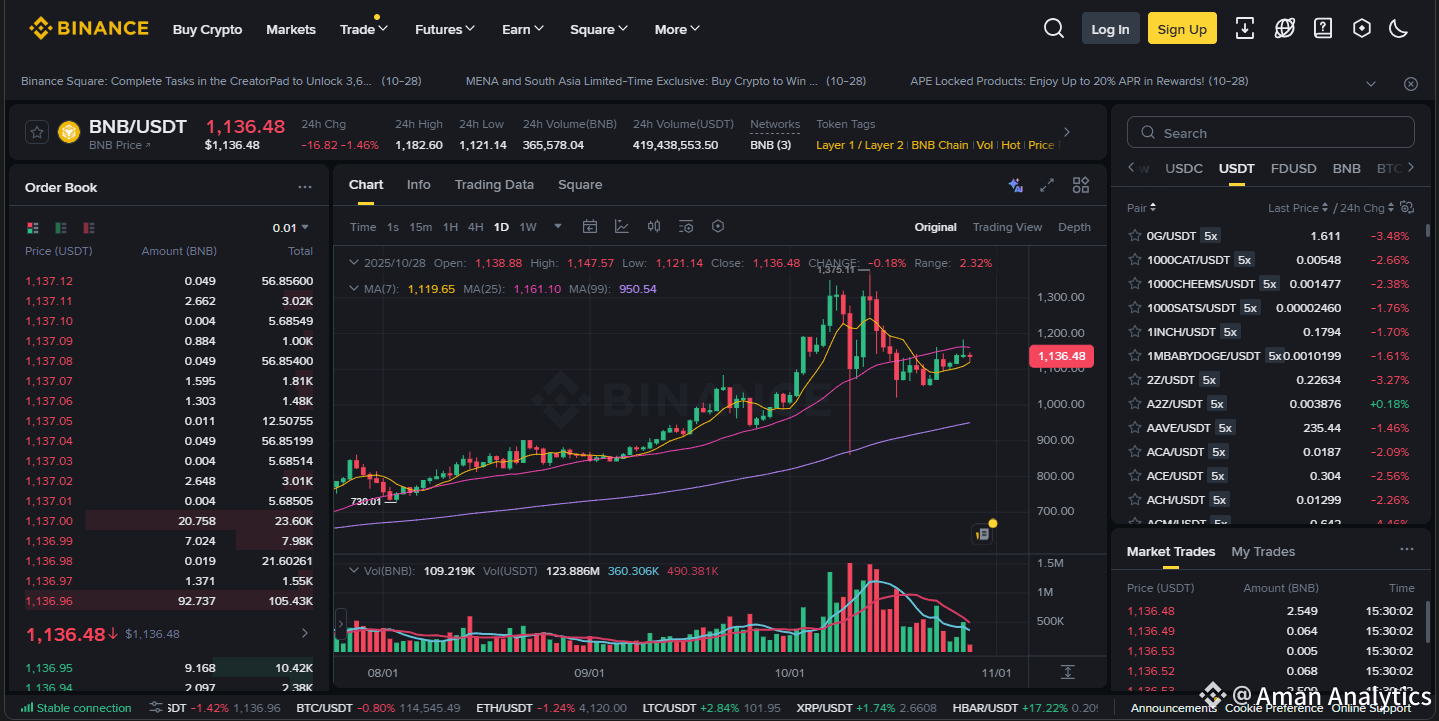Open the BNB Price link
Viewport: 1439px width, 721px height.
click(x=119, y=145)
